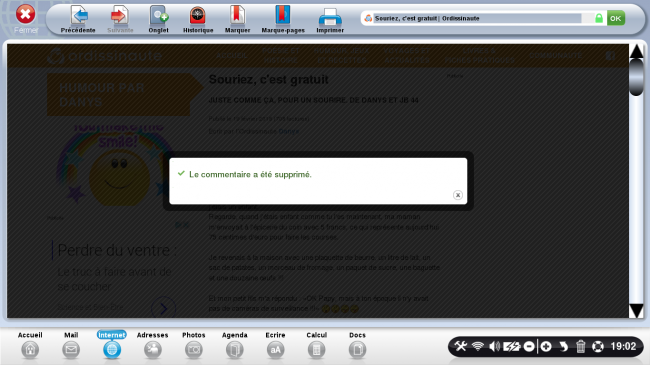Image resolution: width=650 pixels, height=365 pixels.
Task: Click the 'Le commentaire a été supprimé.' message
Action: coord(250,175)
